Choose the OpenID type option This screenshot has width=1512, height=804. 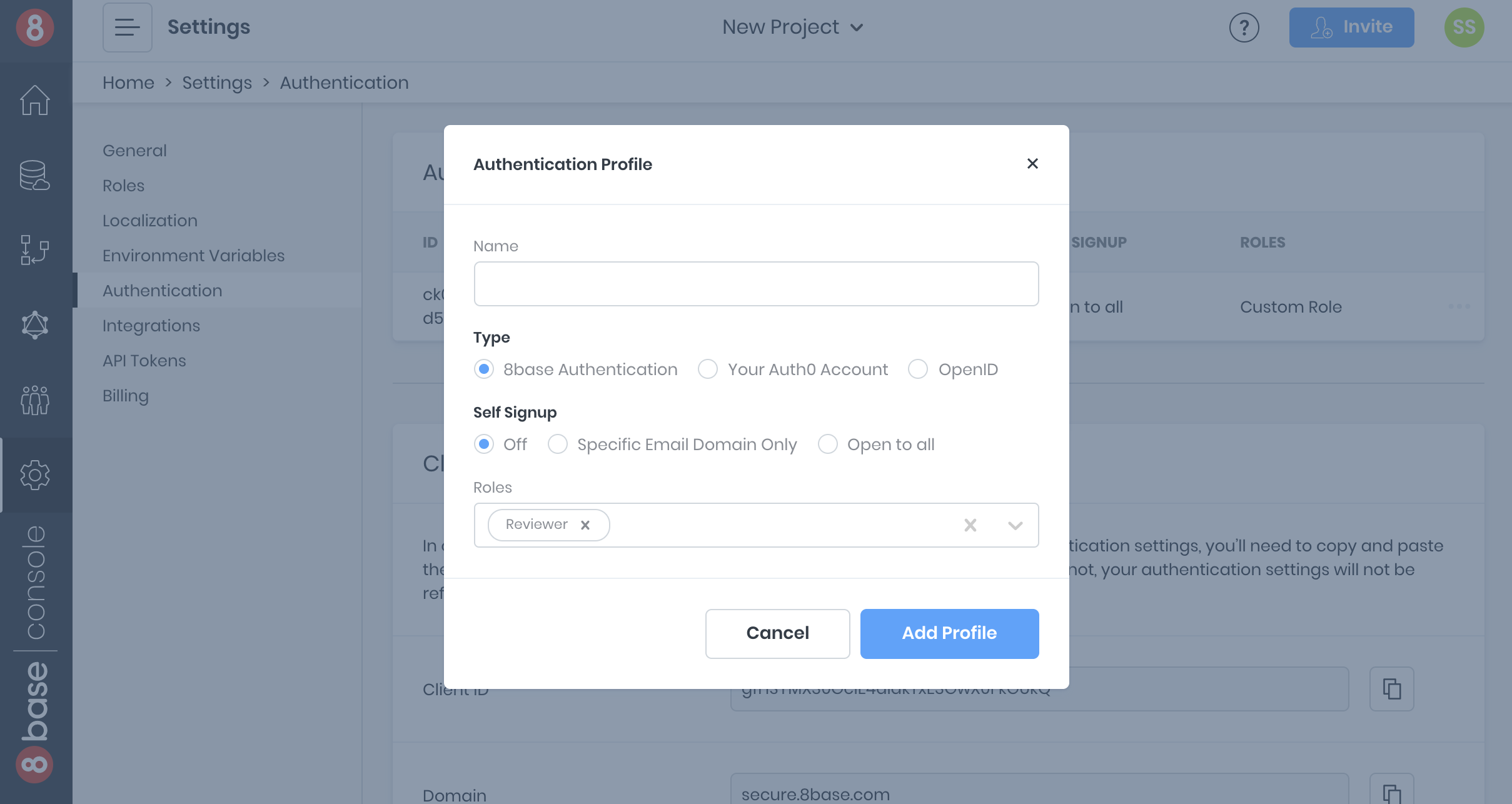(918, 369)
